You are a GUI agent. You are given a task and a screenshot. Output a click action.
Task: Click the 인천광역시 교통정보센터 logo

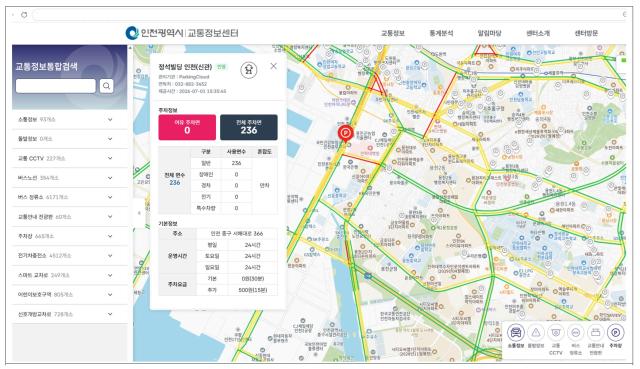(x=182, y=33)
